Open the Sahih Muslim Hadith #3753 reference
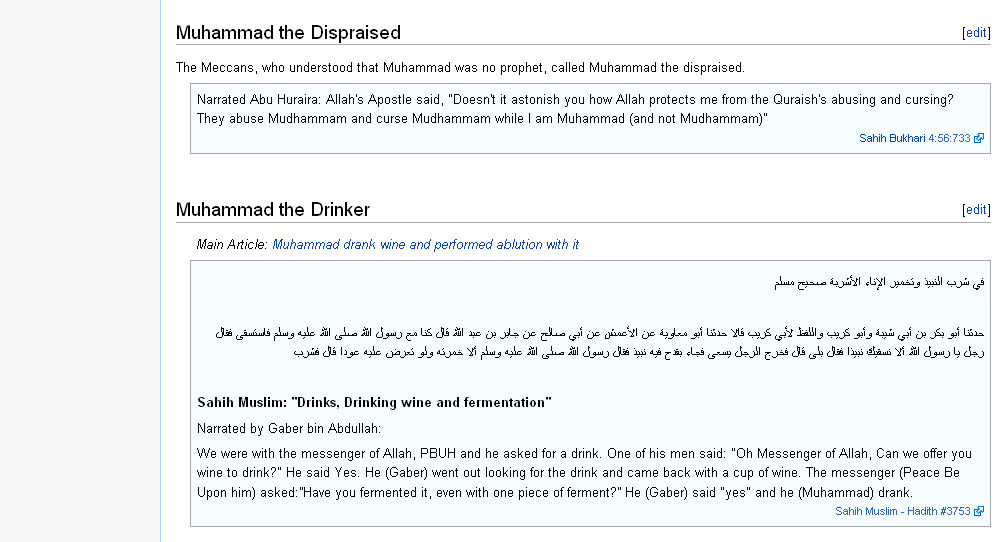999x542 pixels. point(902,511)
